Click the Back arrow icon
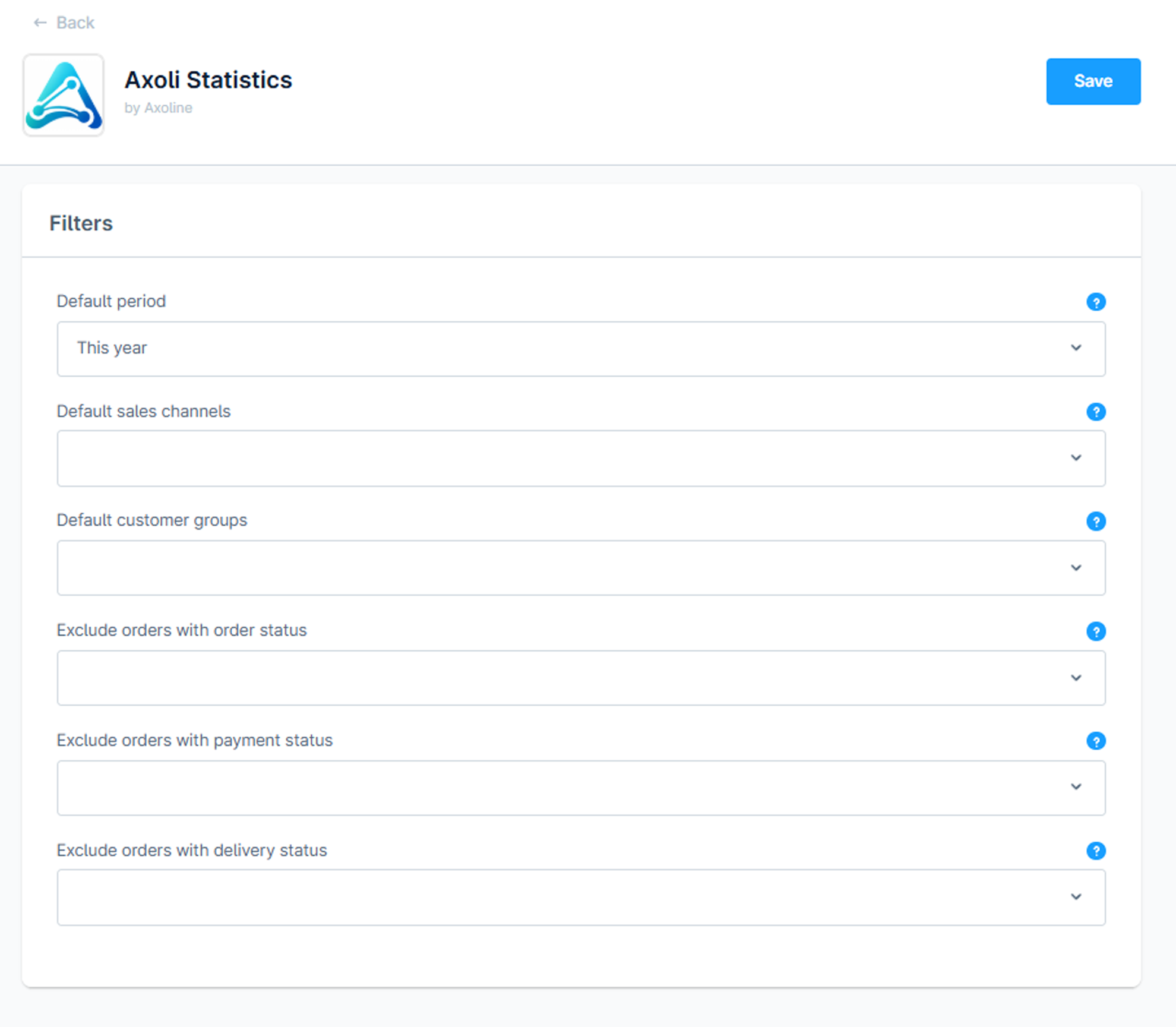 (40, 23)
